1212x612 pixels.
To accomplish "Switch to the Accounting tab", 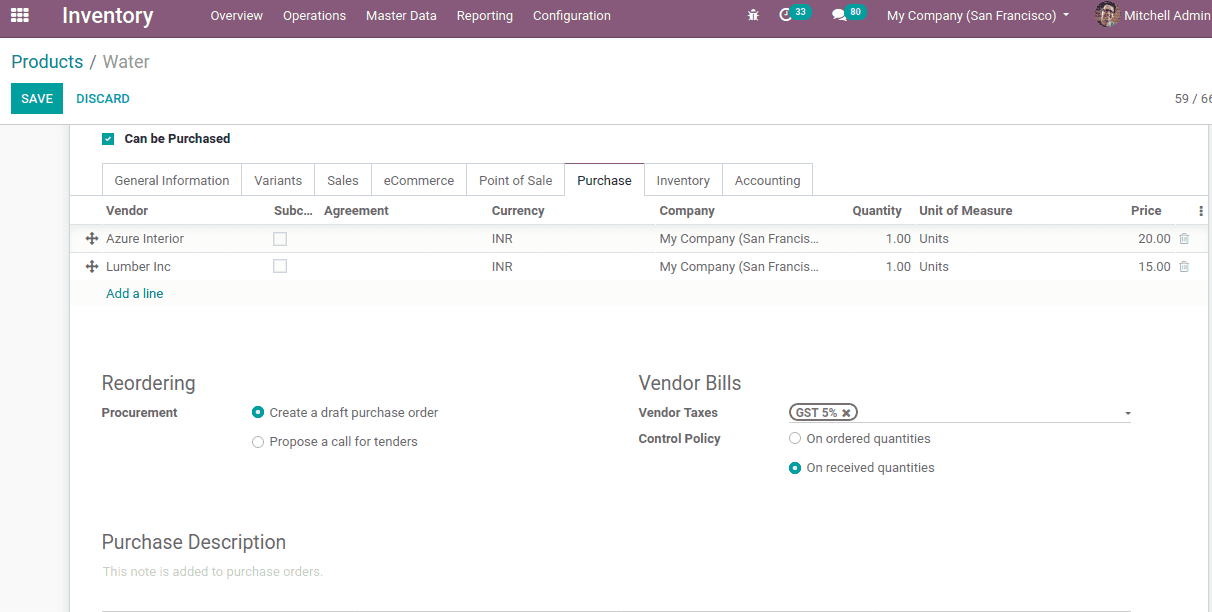I will pyautogui.click(x=767, y=180).
